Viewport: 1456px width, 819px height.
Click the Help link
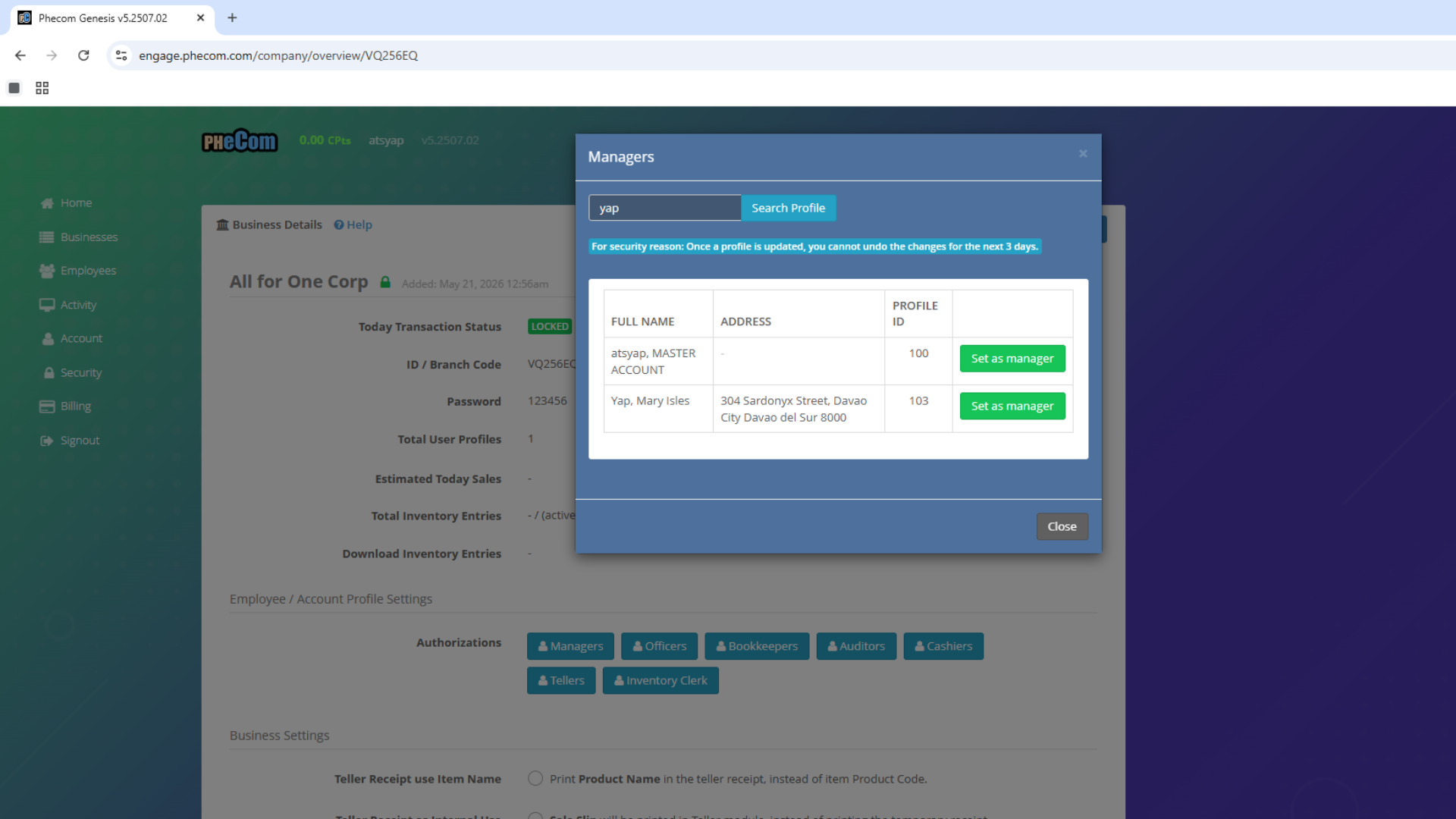pyautogui.click(x=353, y=224)
